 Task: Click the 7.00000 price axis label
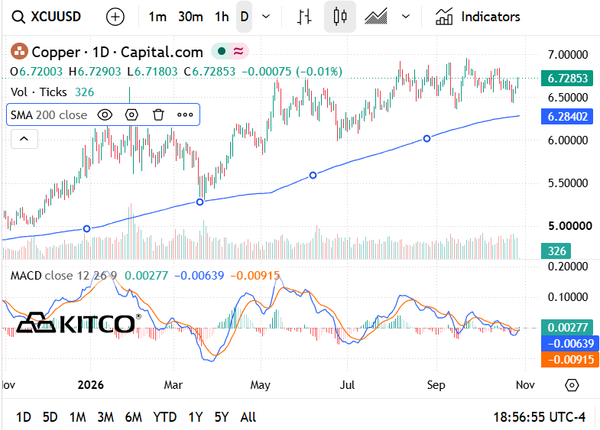click(x=568, y=55)
